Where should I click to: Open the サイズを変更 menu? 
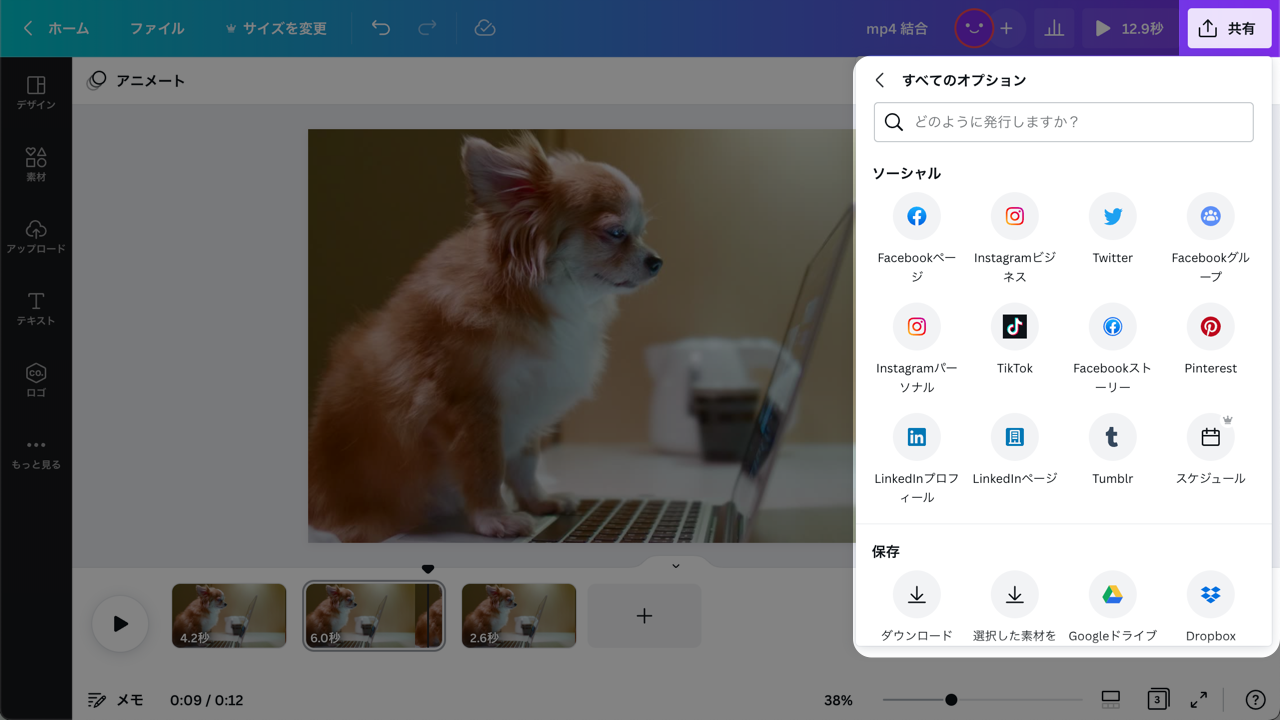pos(276,28)
